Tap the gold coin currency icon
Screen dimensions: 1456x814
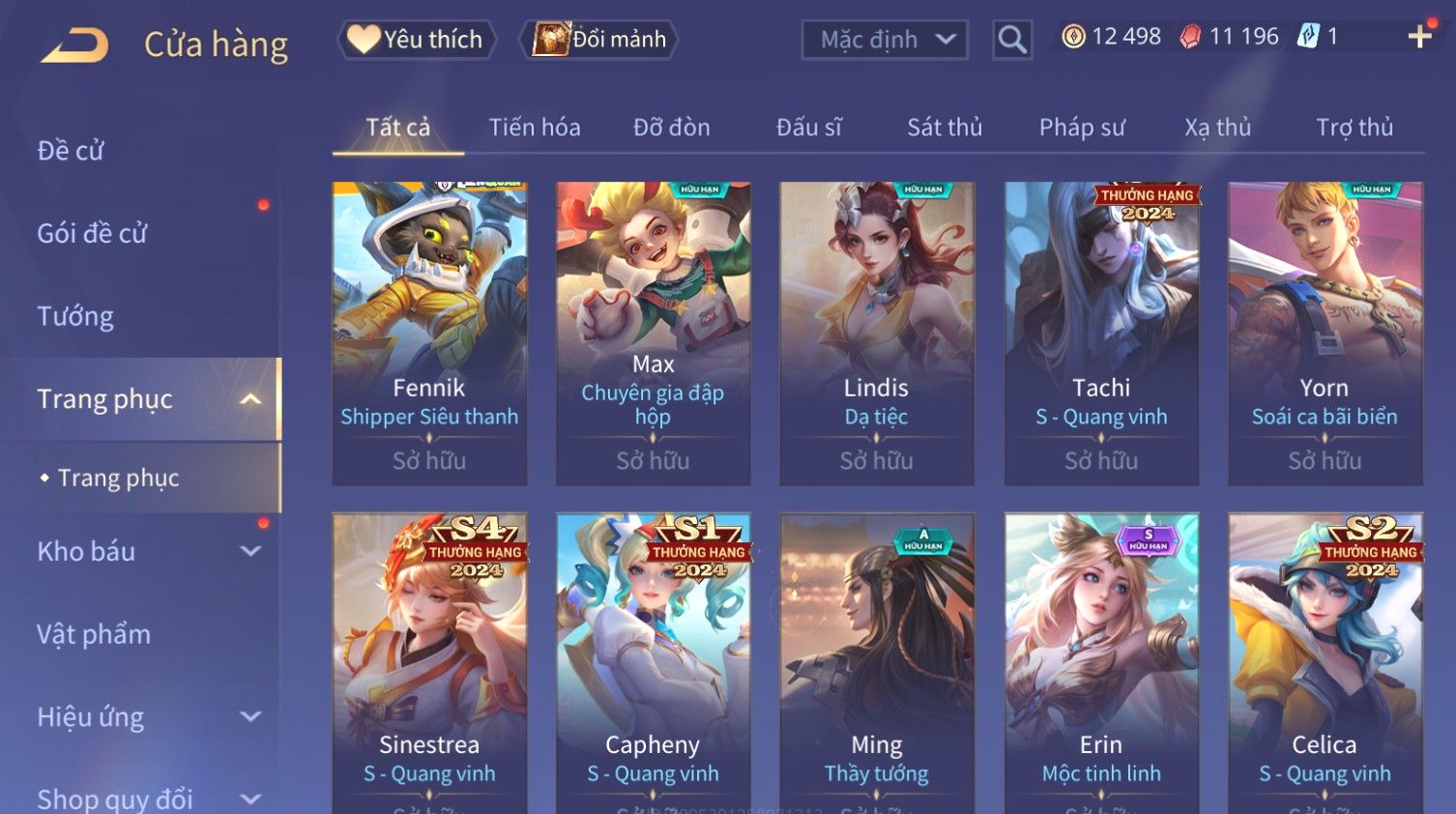click(x=1073, y=37)
